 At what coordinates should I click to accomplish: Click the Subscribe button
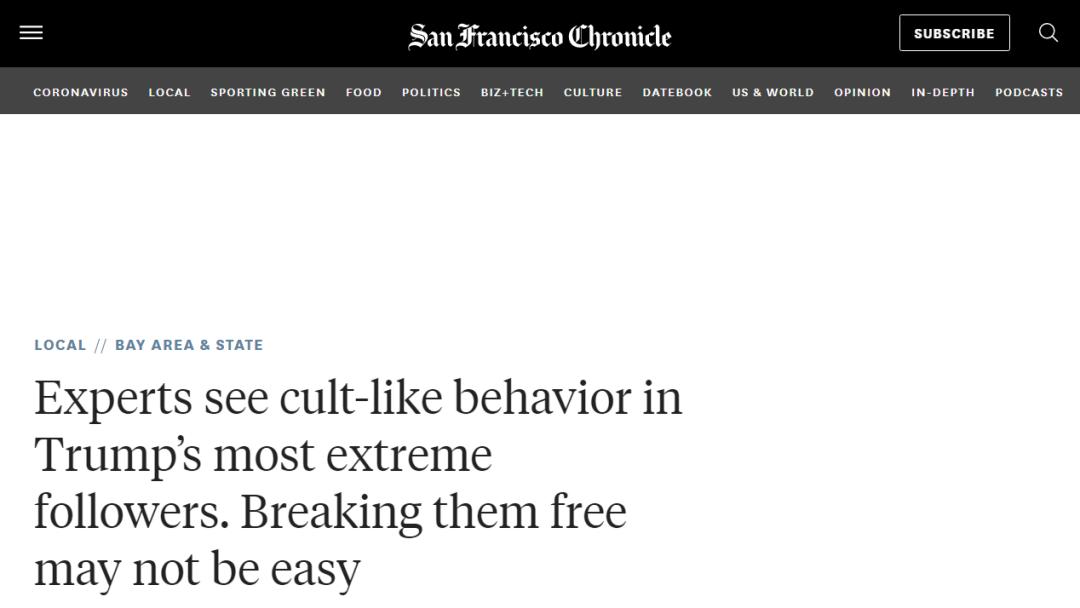[x=954, y=33]
